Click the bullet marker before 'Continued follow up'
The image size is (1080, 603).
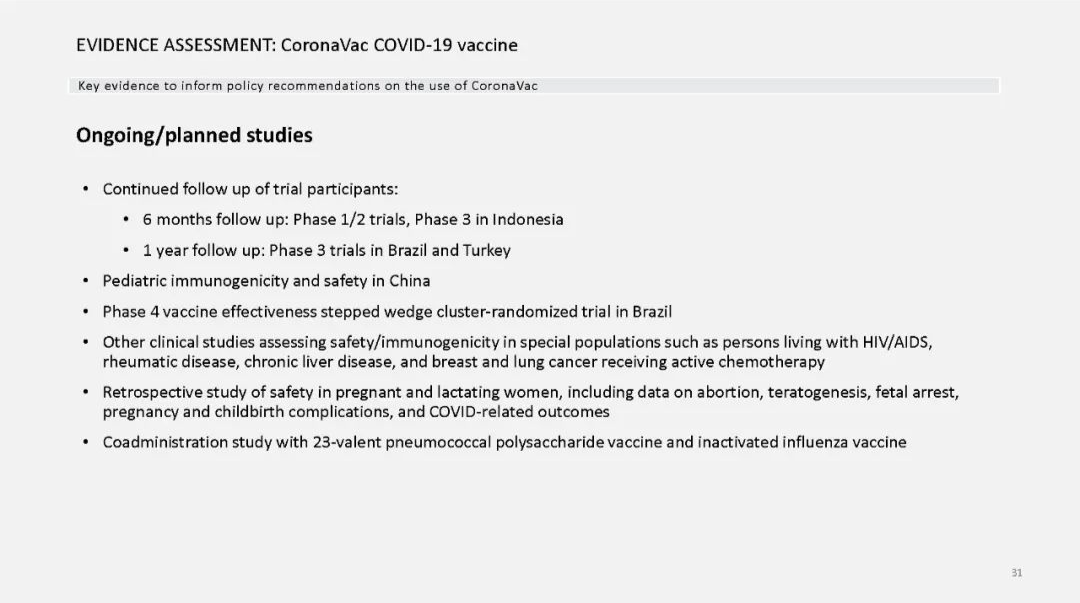85,189
